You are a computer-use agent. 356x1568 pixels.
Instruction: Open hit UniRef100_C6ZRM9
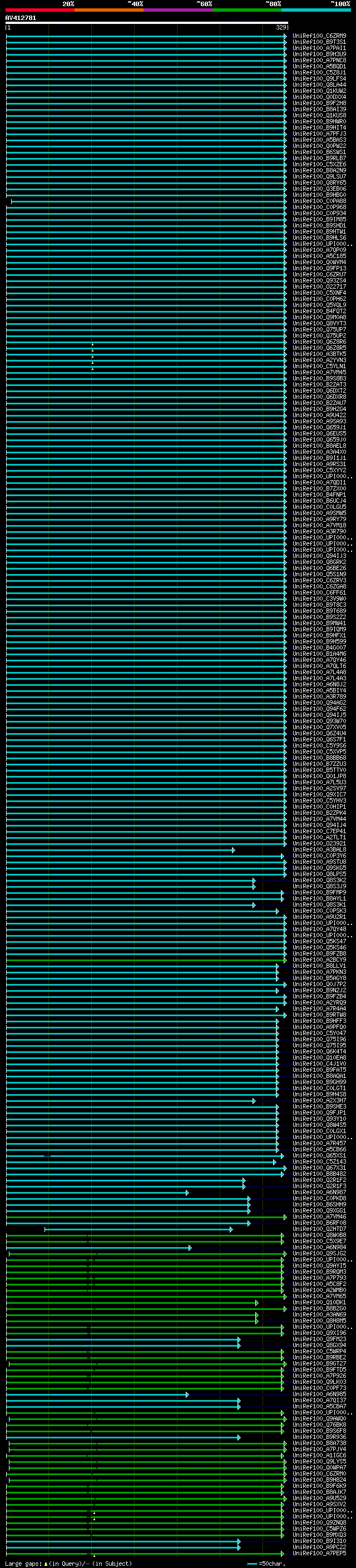[x=319, y=36]
